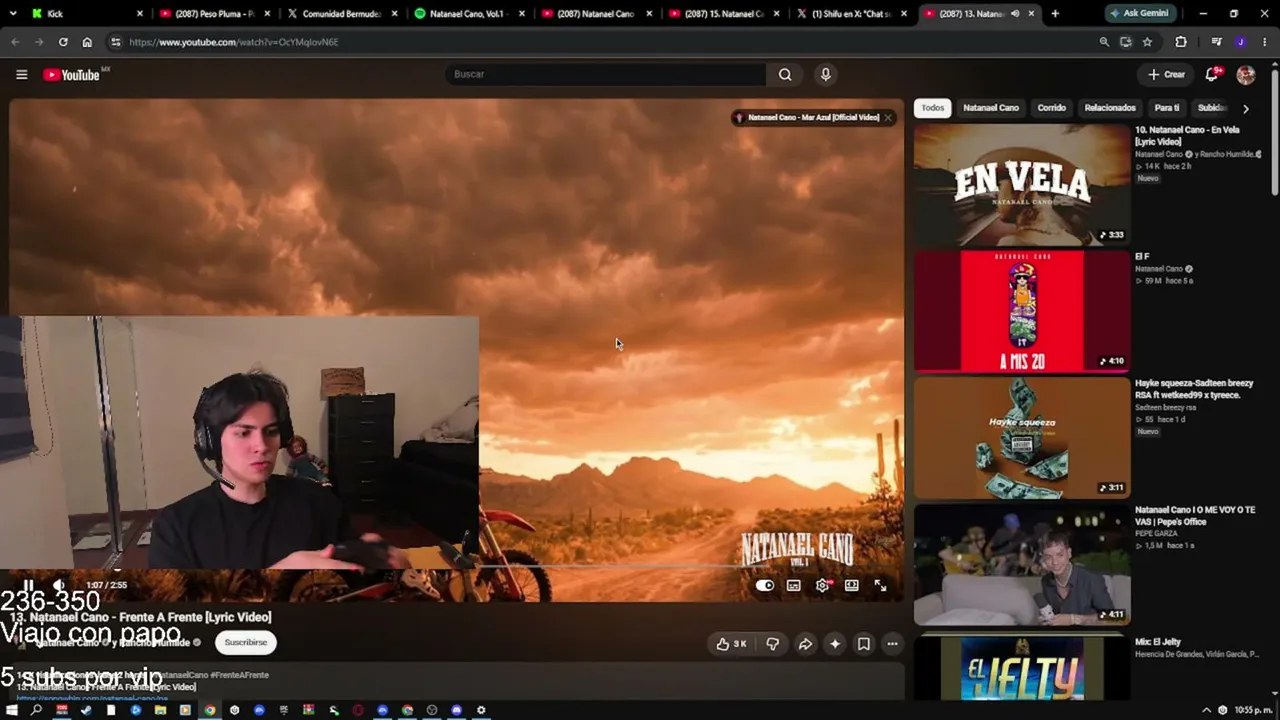
Task: Toggle subtitles in the video player
Action: (793, 586)
